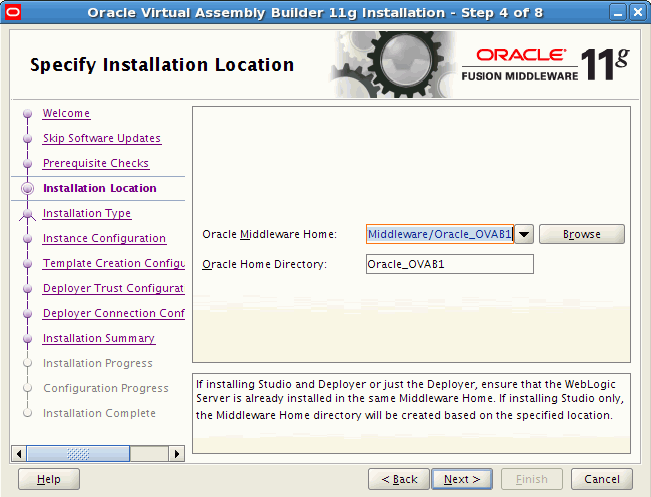Open Prerequisite Checks step

click(x=95, y=163)
